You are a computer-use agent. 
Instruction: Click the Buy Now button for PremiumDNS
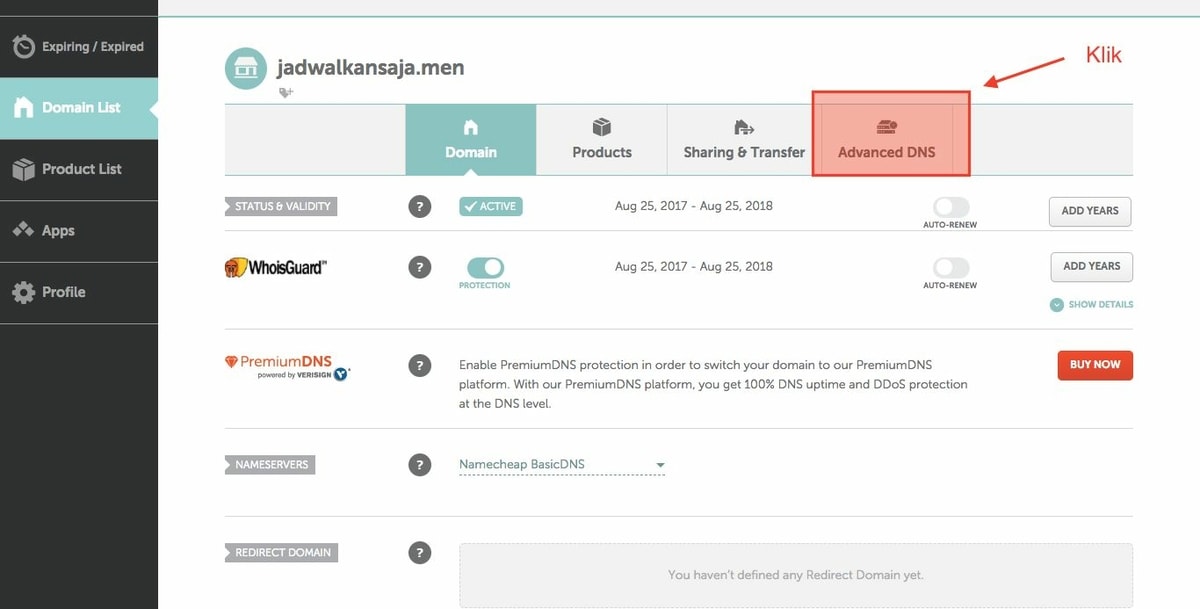click(1095, 365)
